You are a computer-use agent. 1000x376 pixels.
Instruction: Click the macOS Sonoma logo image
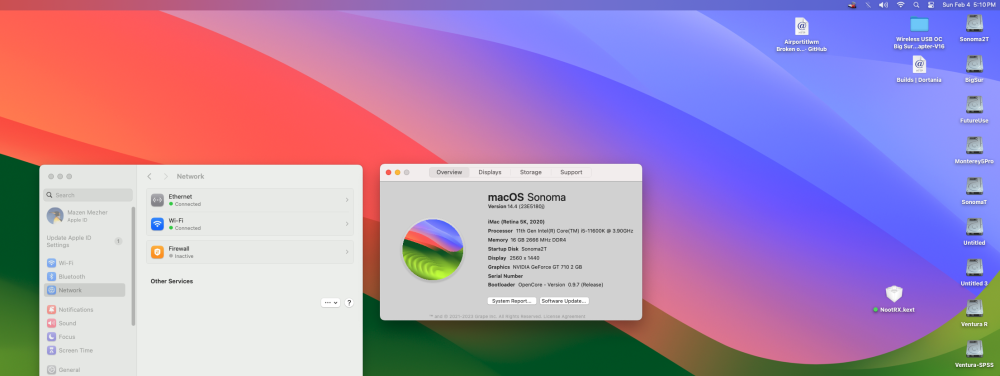coord(432,250)
